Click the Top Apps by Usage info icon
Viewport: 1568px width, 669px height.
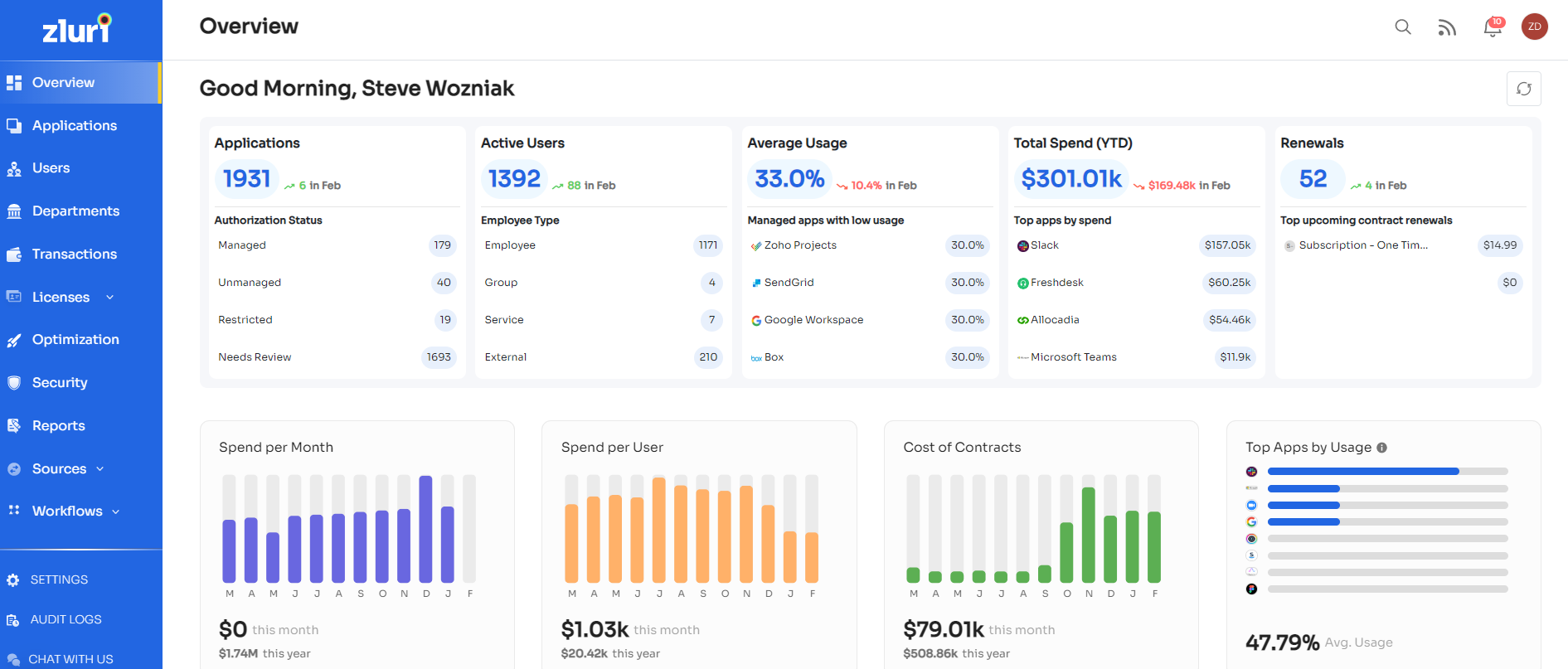click(1381, 448)
